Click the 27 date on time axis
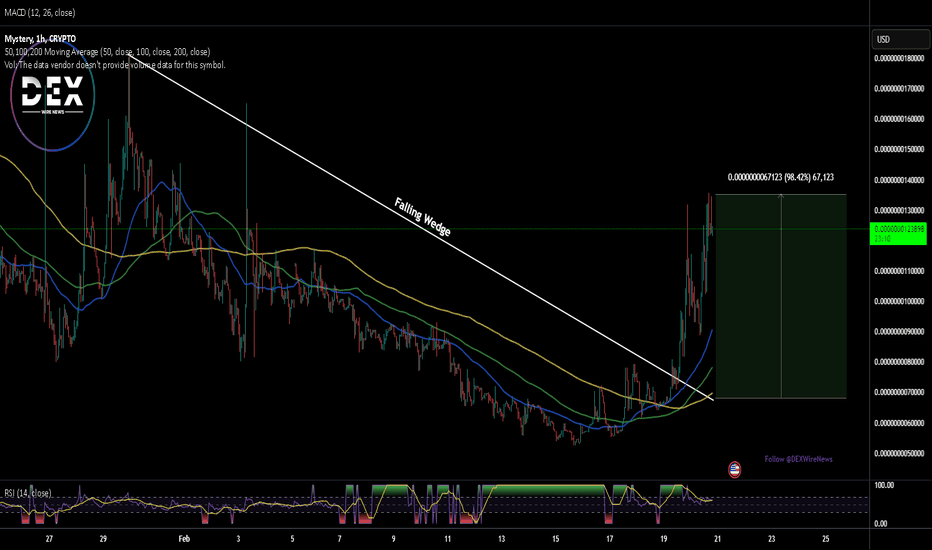The height and width of the screenshot is (550, 932). (x=49, y=539)
